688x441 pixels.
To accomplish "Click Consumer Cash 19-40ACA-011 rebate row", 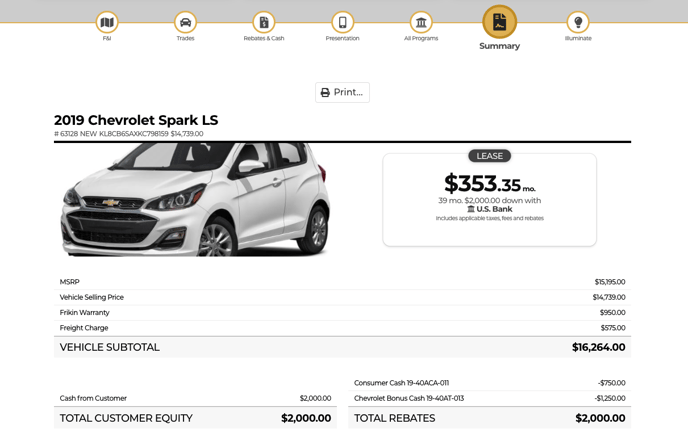I will [490, 383].
